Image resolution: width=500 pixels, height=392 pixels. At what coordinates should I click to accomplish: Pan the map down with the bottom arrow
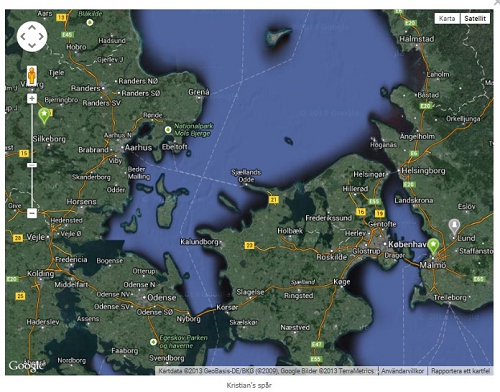(32, 45)
